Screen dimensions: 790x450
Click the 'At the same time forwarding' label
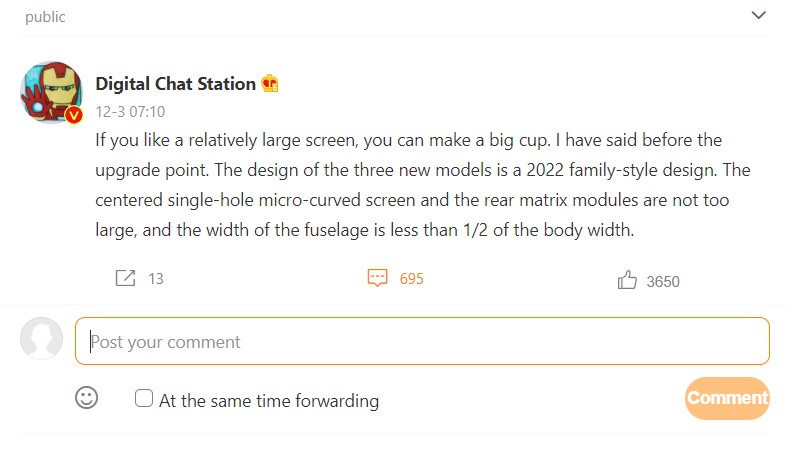point(269,401)
